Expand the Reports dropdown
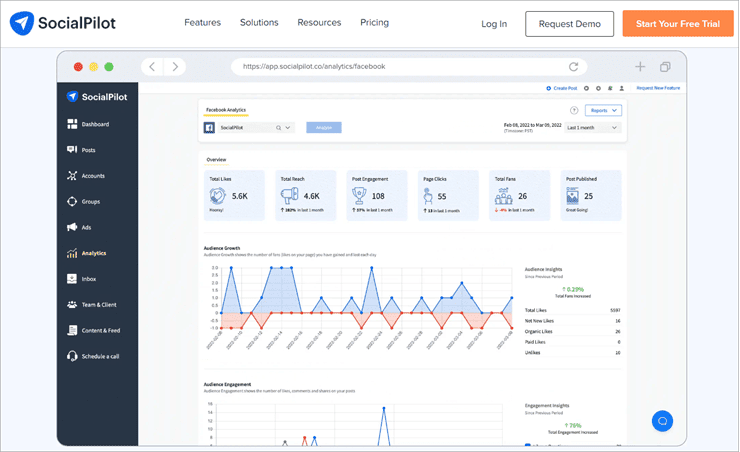This screenshot has height=452, width=740. (x=603, y=111)
